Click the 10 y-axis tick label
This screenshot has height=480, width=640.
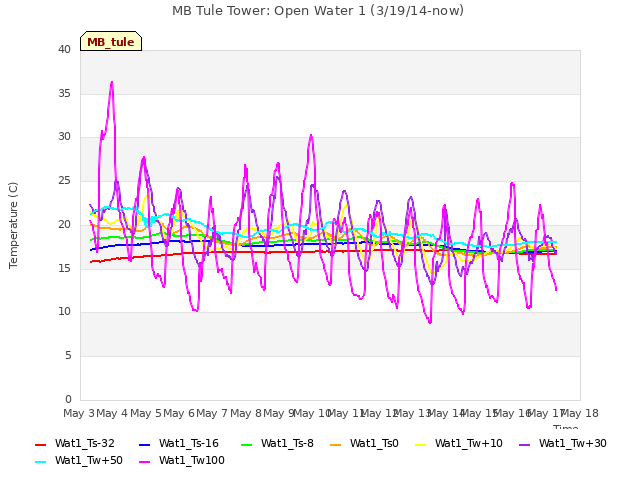pos(64,311)
